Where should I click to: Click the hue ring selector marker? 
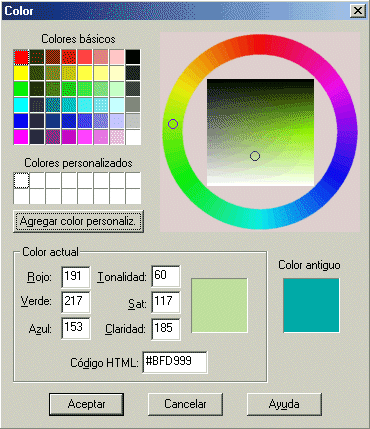[x=173, y=124]
